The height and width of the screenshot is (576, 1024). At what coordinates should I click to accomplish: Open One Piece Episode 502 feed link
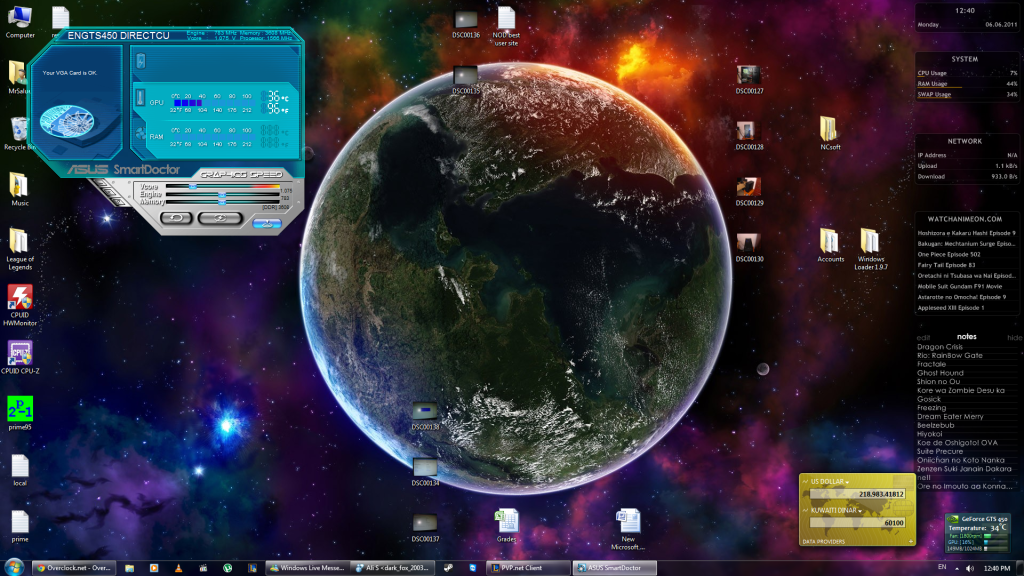tap(949, 254)
